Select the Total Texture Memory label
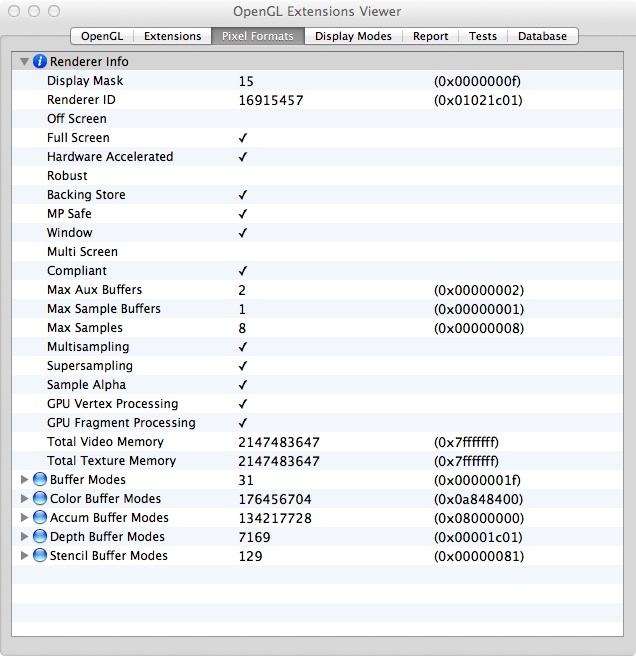Image resolution: width=636 pixels, height=656 pixels. coord(111,461)
